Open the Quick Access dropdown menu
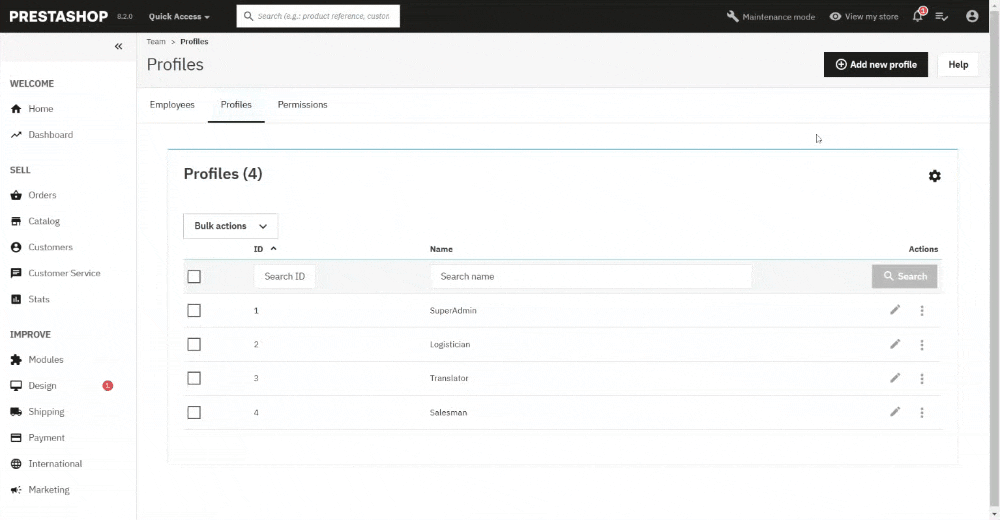Image resolution: width=1000 pixels, height=520 pixels. (179, 17)
